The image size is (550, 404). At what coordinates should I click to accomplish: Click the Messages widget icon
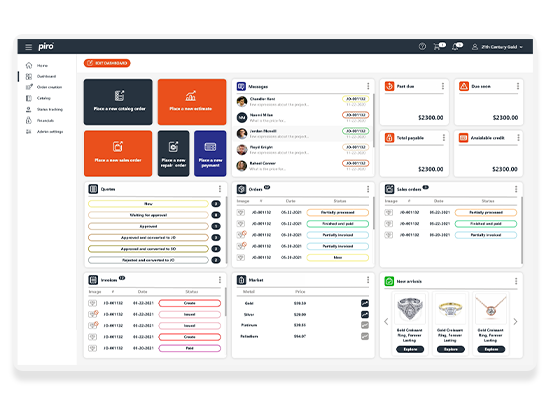(241, 86)
